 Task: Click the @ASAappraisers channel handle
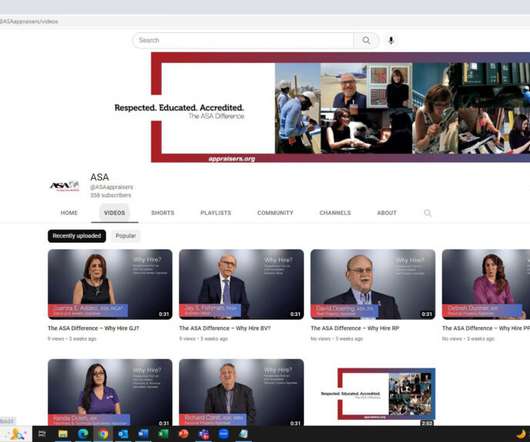[x=111, y=187]
